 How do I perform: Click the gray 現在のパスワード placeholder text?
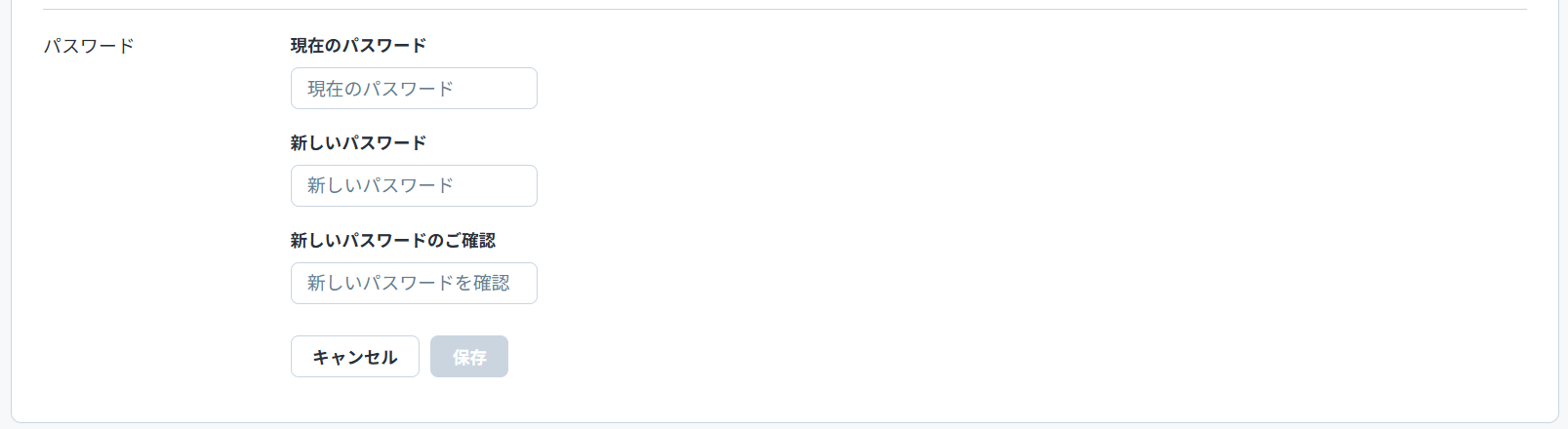(381, 89)
